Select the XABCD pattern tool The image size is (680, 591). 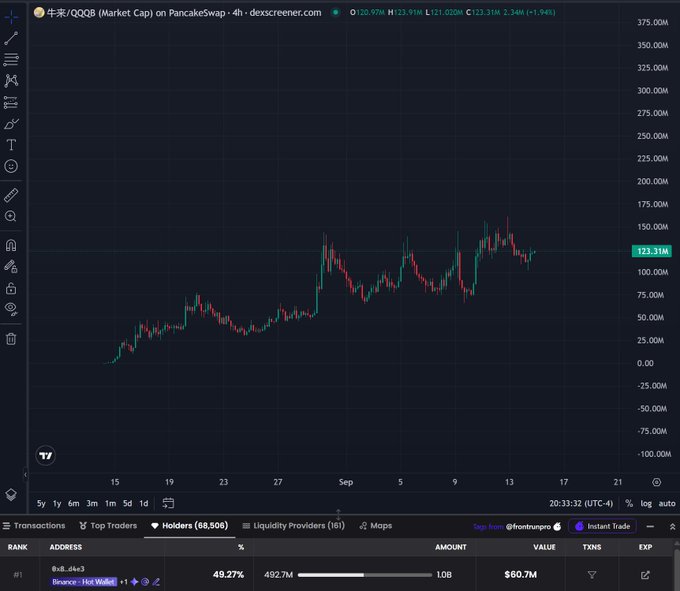pos(11,81)
